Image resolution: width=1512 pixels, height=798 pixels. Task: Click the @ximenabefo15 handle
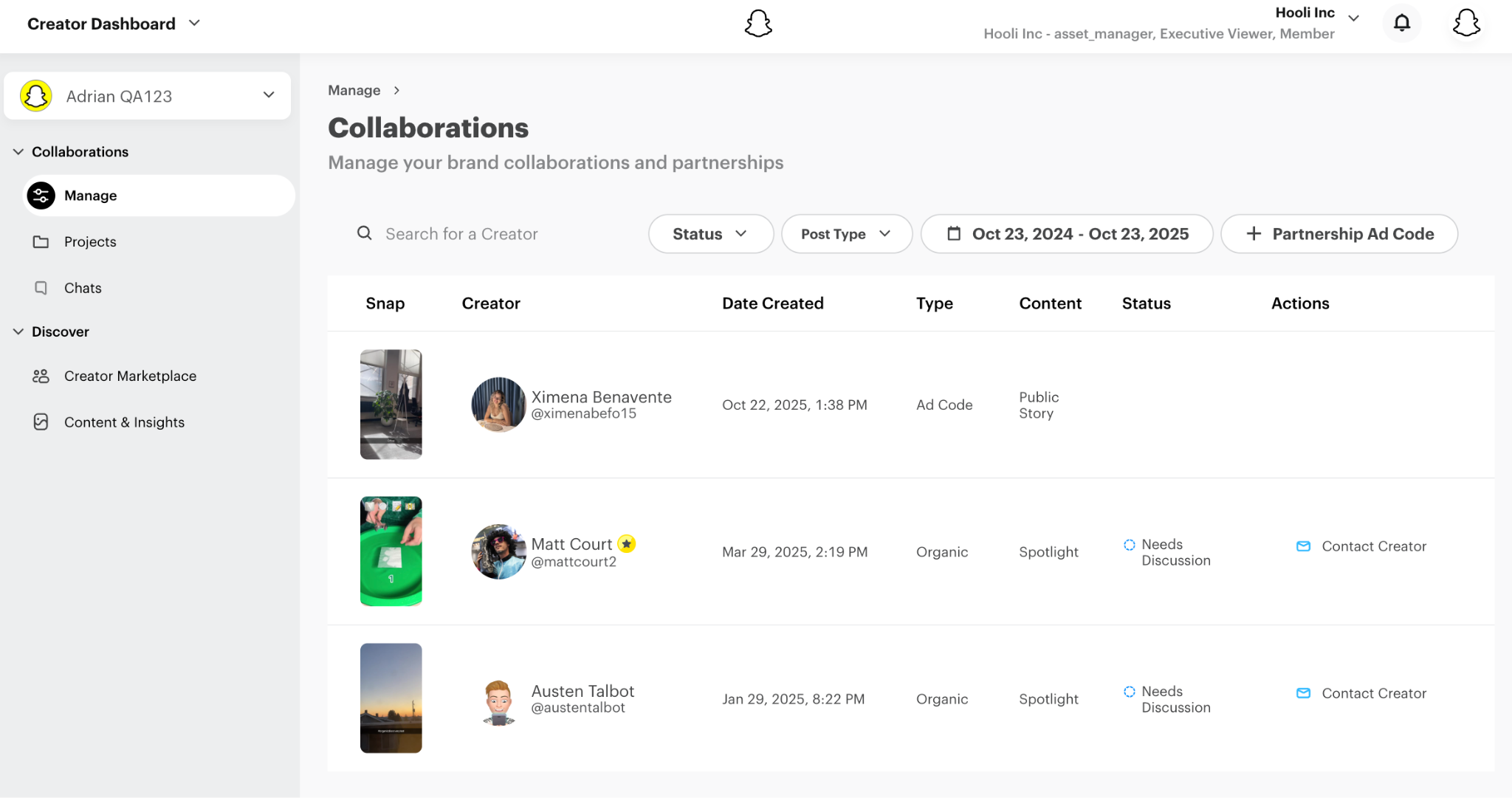coord(584,413)
